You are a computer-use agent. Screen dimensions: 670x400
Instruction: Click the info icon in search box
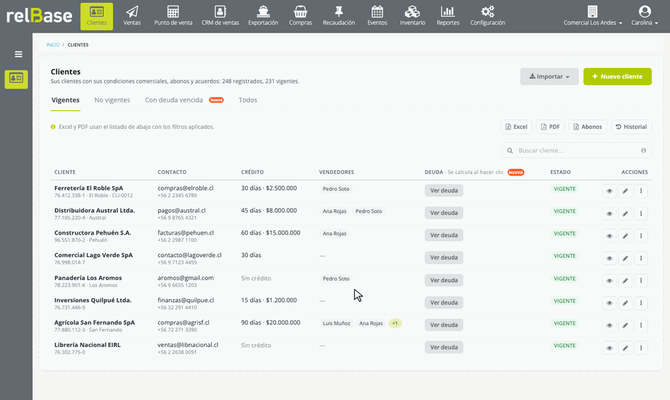(x=644, y=150)
